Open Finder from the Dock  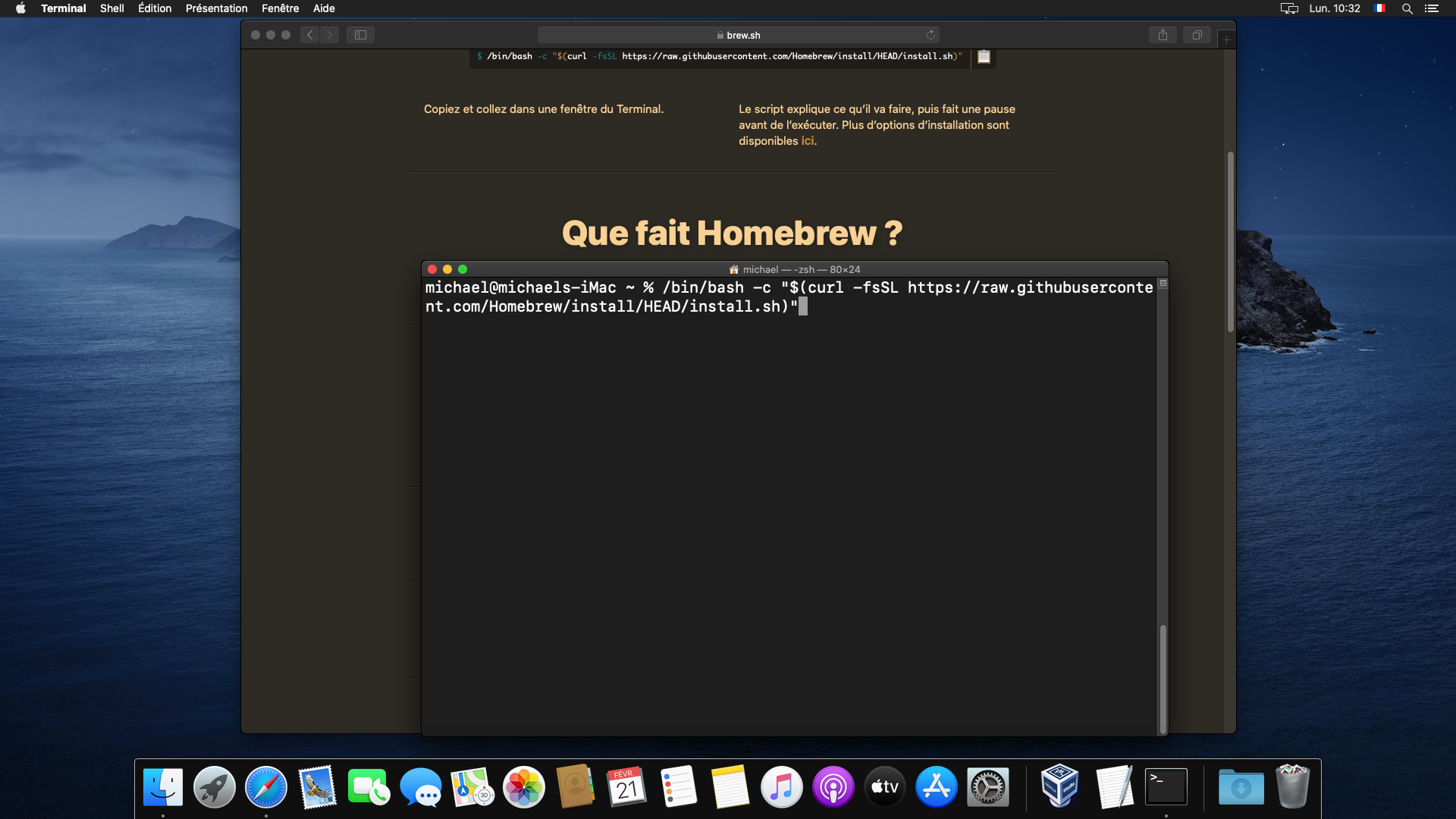pos(163,786)
